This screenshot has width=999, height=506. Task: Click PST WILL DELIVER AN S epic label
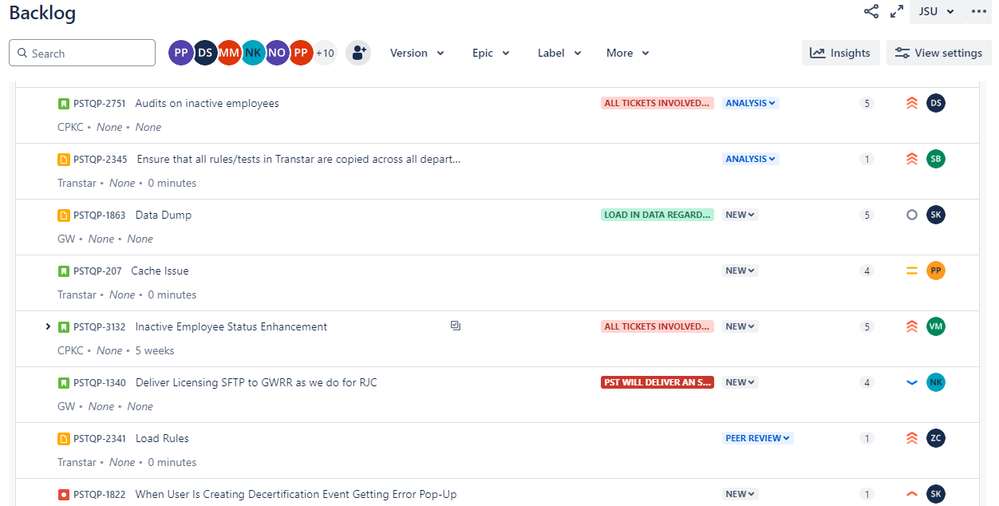pos(657,382)
